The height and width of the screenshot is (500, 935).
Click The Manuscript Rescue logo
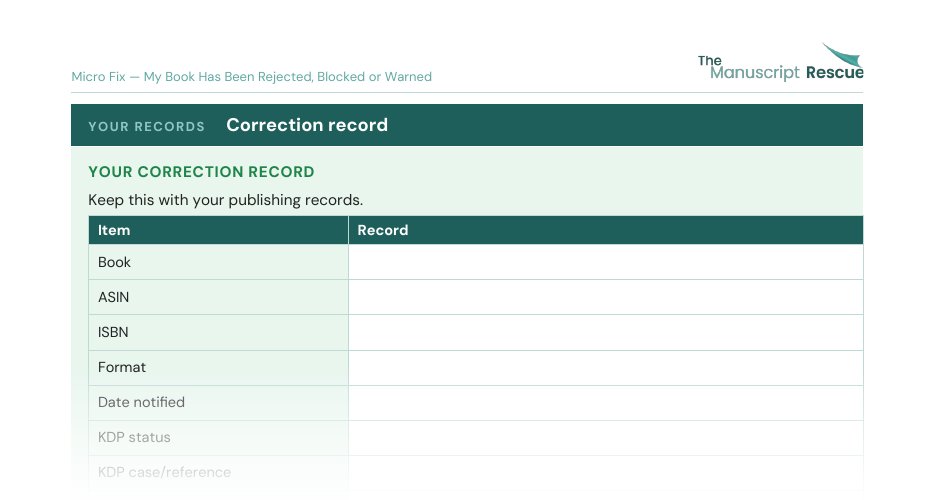click(781, 62)
